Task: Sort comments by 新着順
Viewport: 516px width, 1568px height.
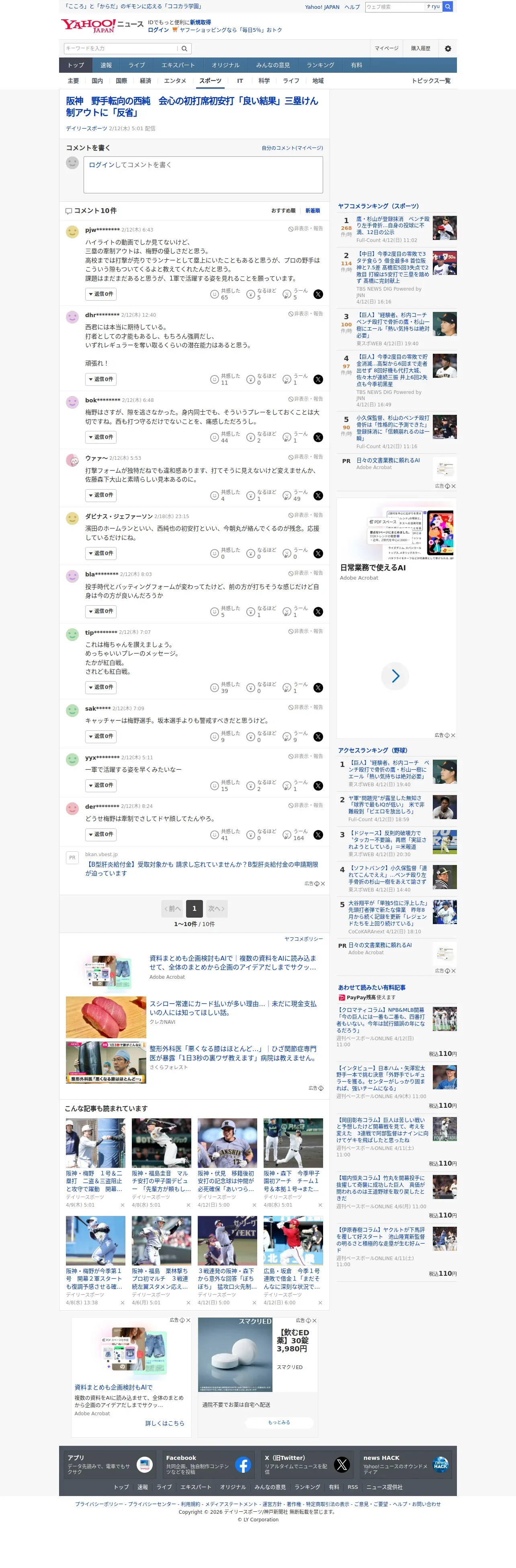Action: coord(313,211)
